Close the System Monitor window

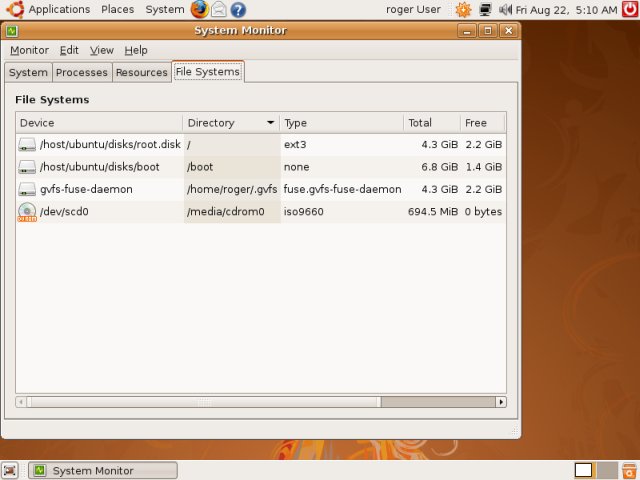509,31
